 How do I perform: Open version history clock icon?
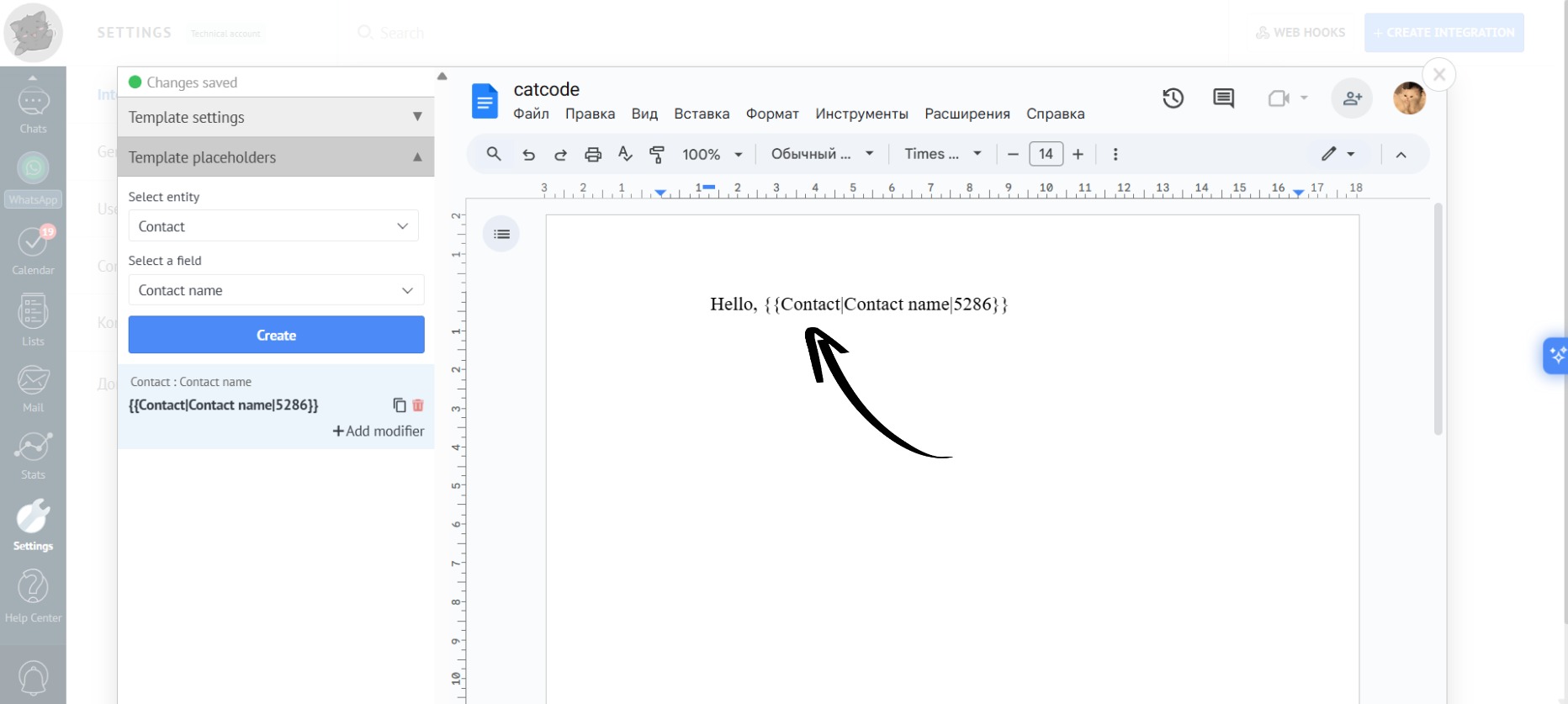(x=1173, y=98)
